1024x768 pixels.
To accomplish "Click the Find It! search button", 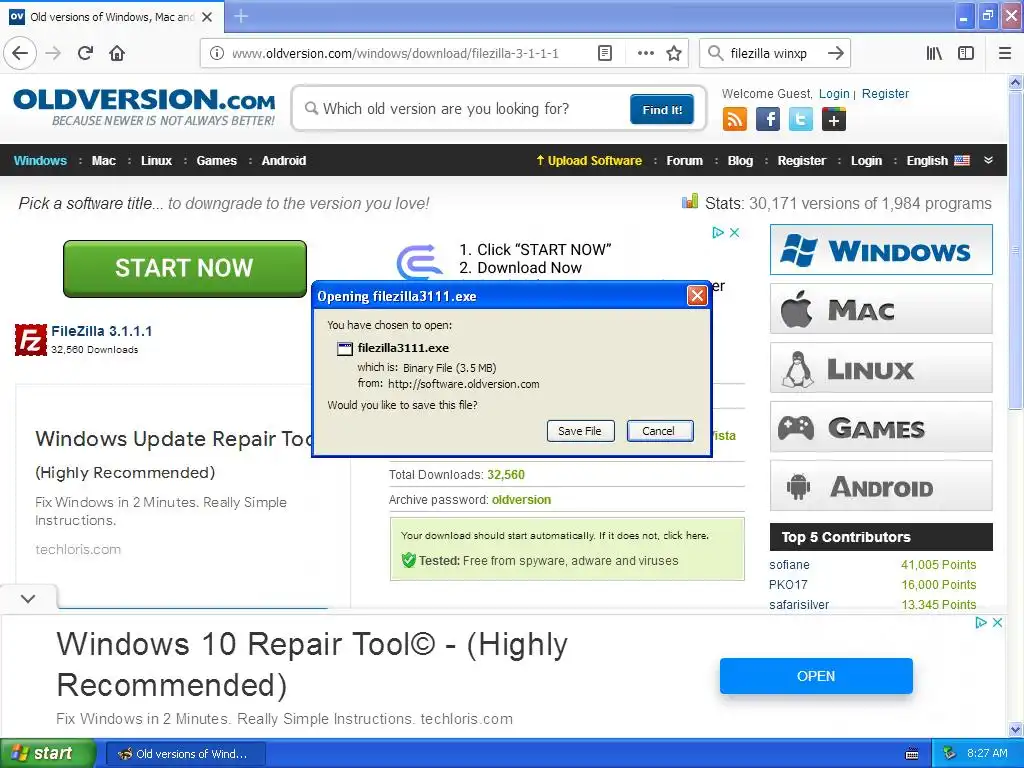I will point(662,109).
